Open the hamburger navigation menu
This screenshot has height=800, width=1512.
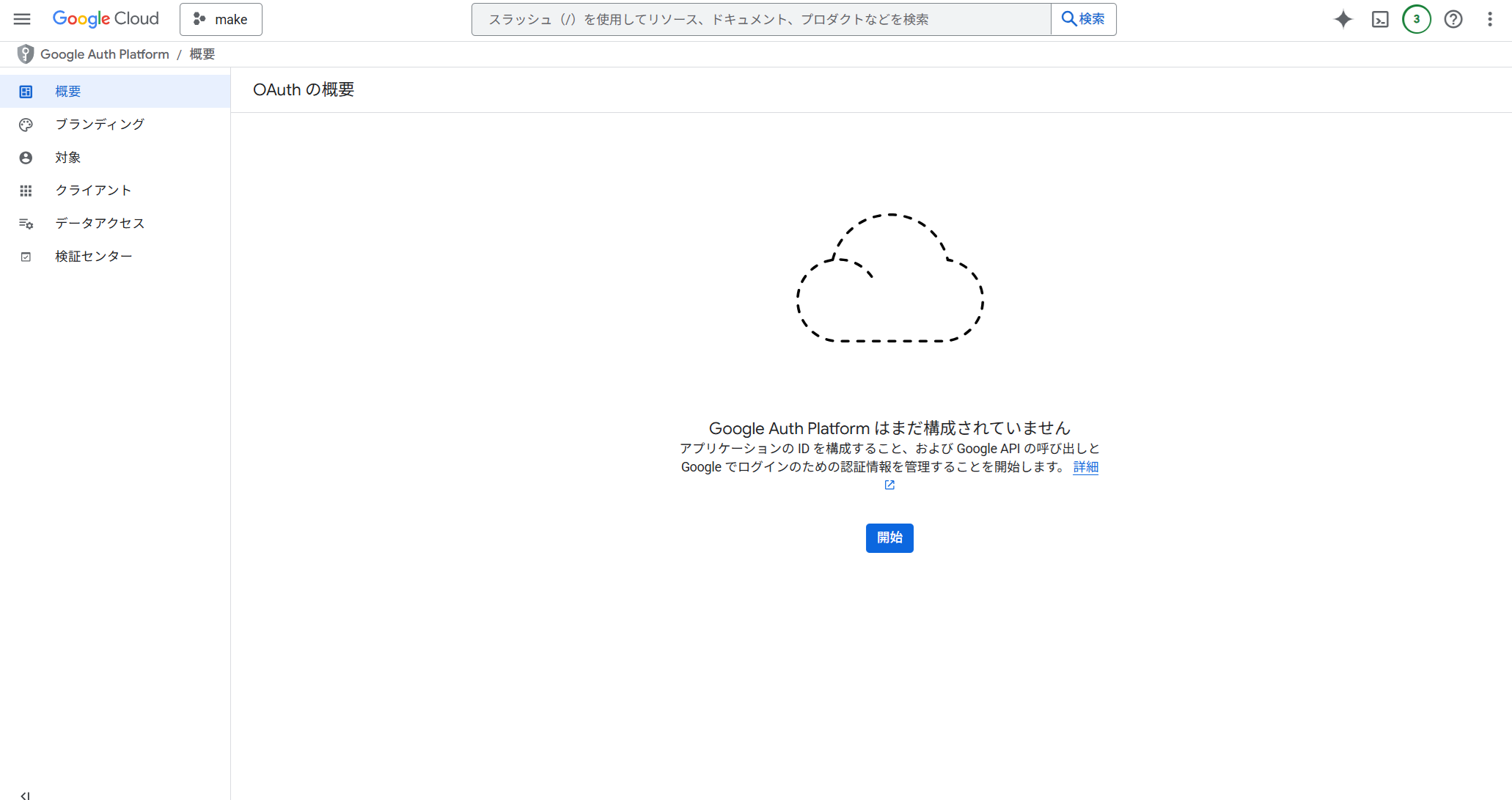click(x=22, y=19)
